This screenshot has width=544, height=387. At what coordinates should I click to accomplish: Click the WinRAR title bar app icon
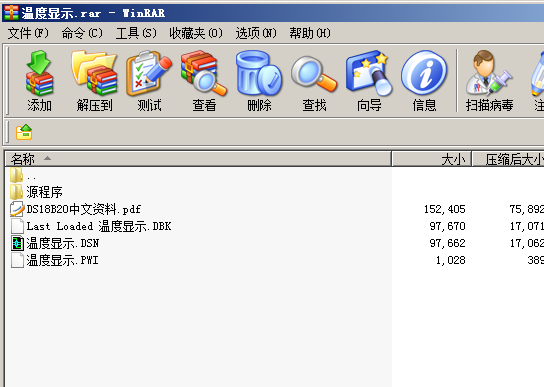point(11,13)
